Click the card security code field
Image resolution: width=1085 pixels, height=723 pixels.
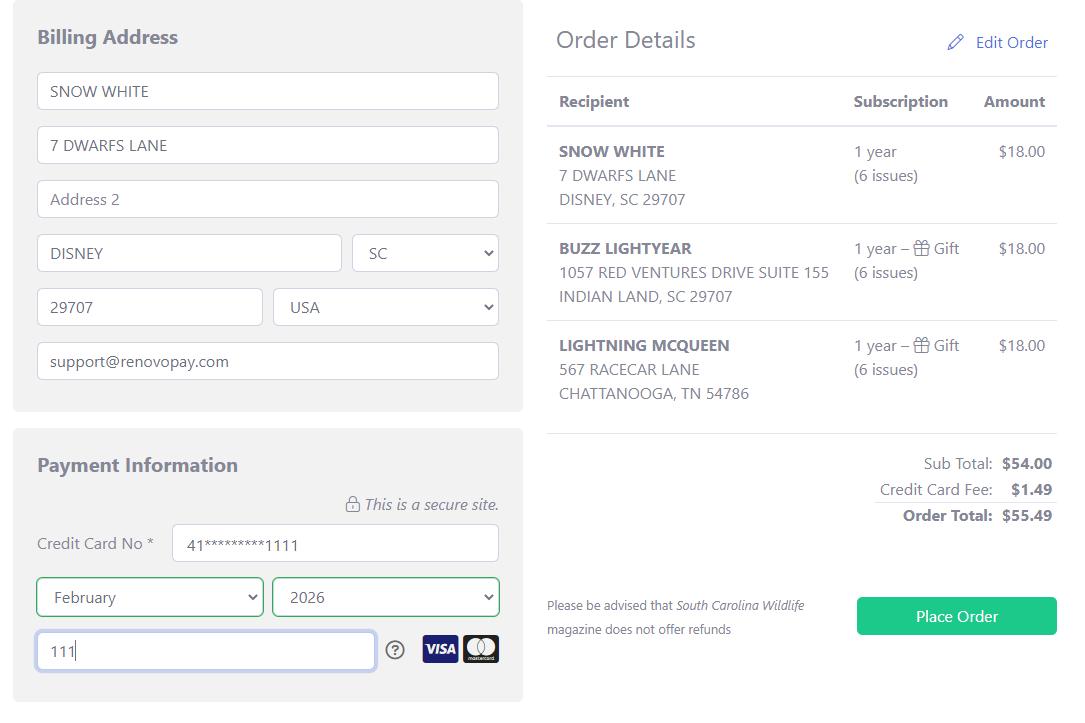click(206, 651)
